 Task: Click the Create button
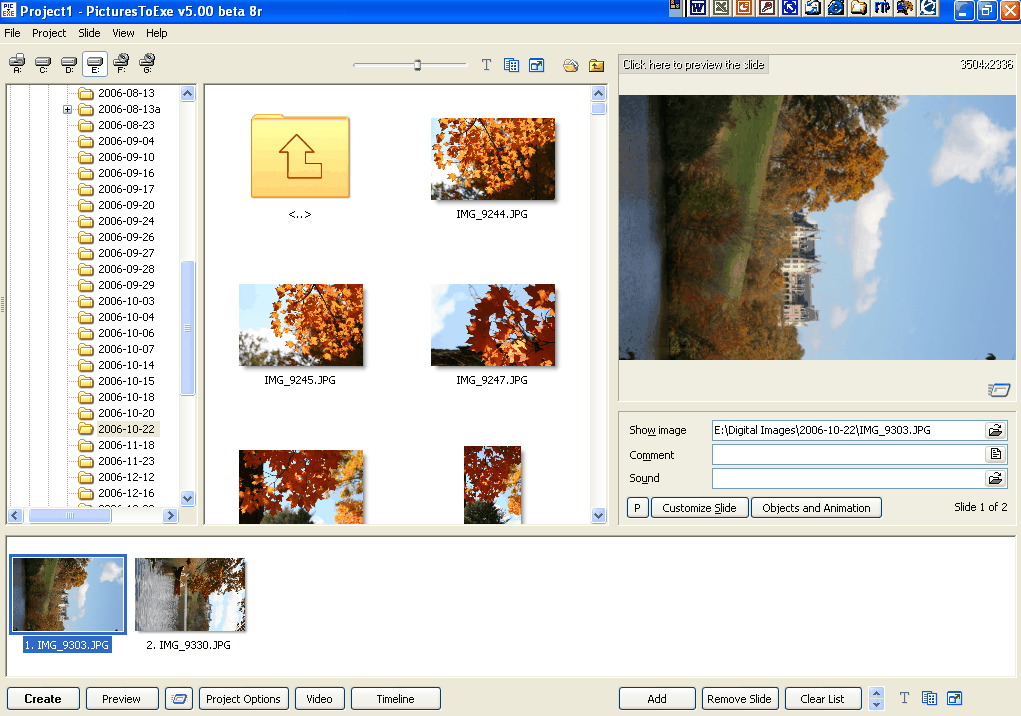(x=43, y=698)
